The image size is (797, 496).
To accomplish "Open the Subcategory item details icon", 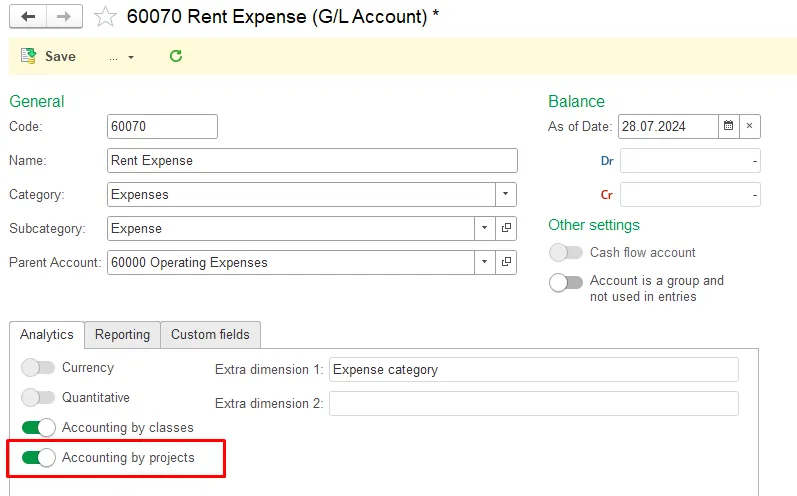I will pyautogui.click(x=507, y=229).
